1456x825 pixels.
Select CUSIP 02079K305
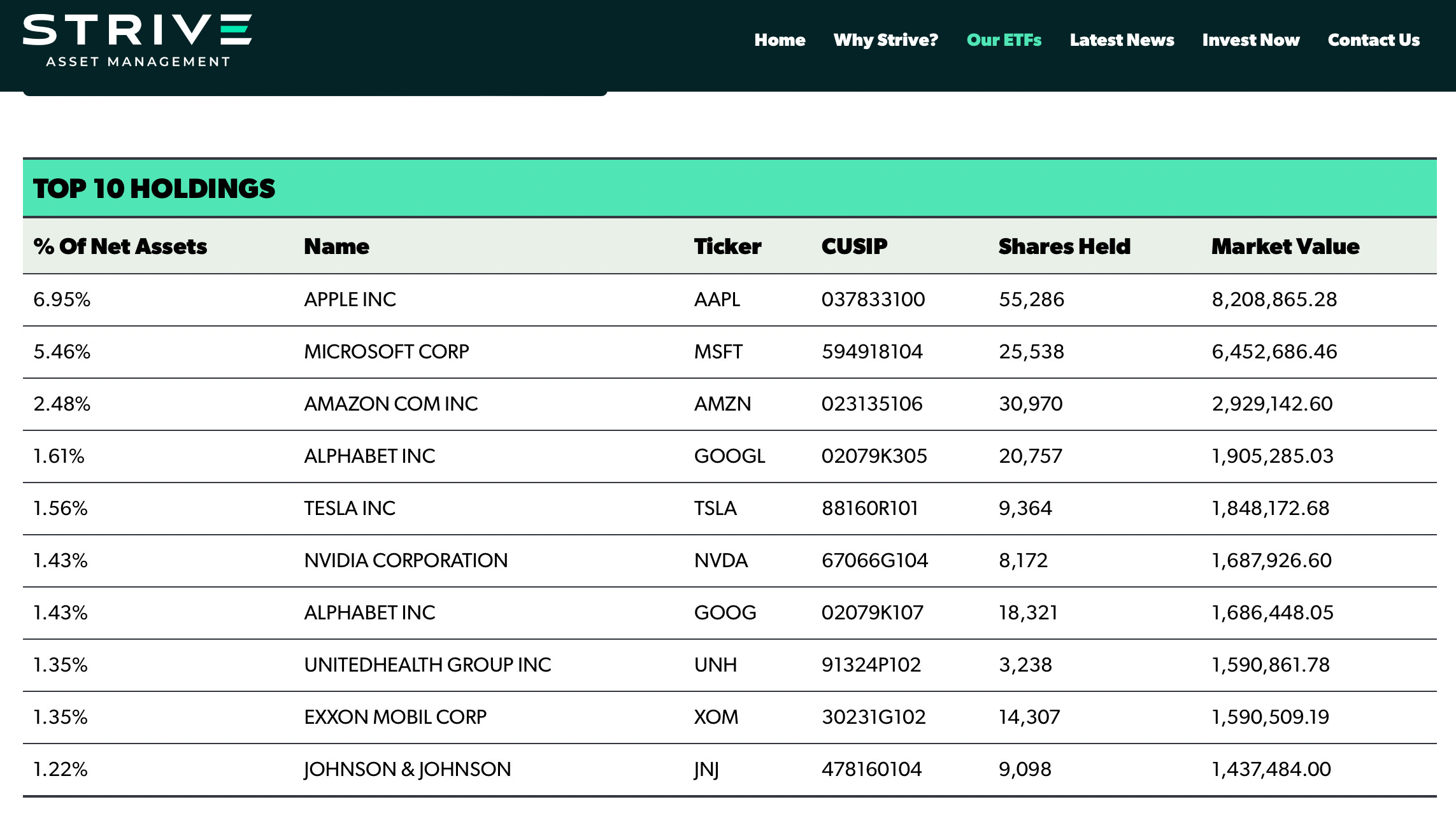tap(874, 456)
